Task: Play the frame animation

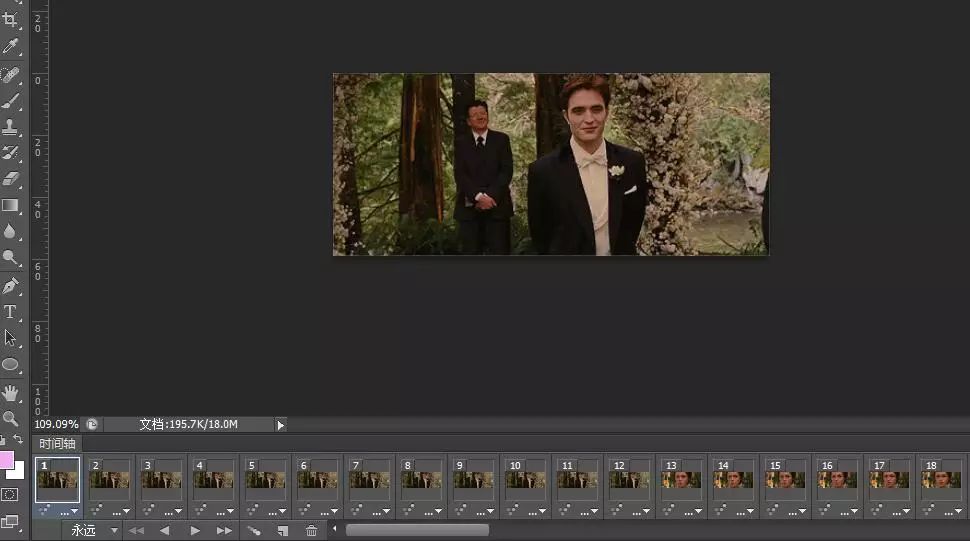Action: tap(195, 530)
